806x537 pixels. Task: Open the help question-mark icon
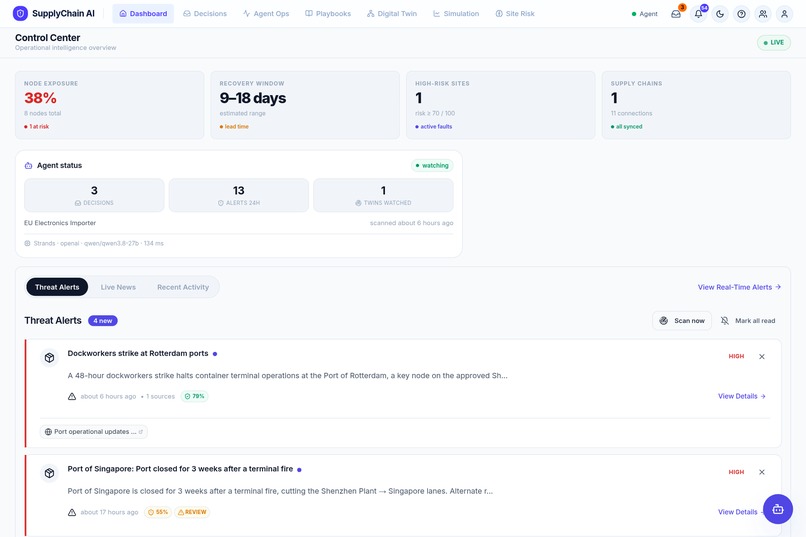tap(741, 14)
